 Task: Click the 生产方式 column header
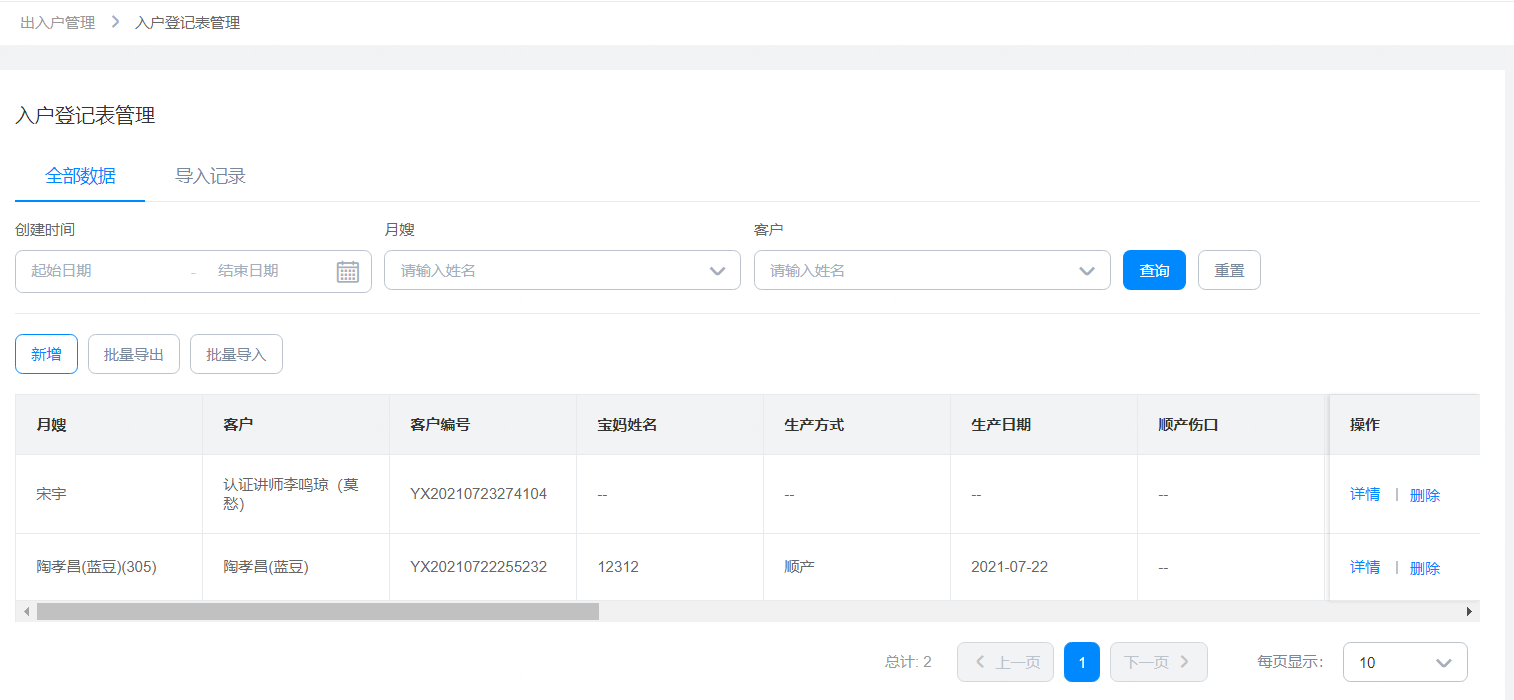pos(857,425)
